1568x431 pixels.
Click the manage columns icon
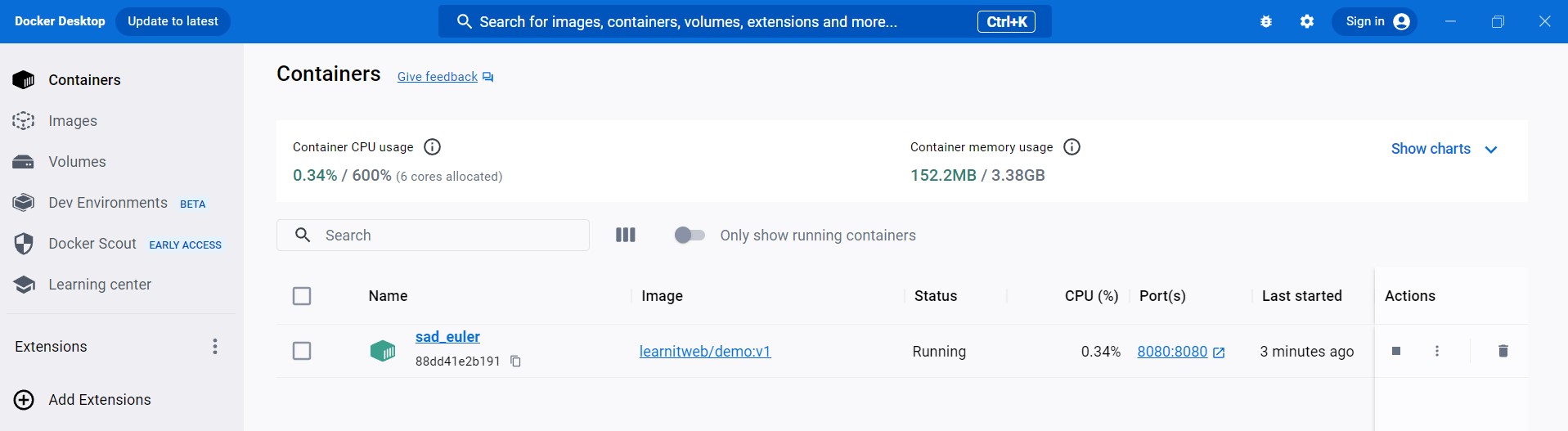(x=625, y=236)
